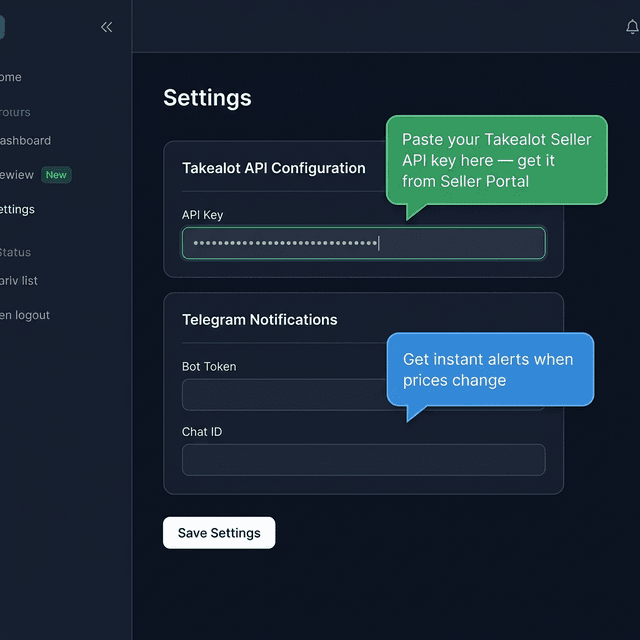Viewport: 640px width, 640px height.
Task: Click the Settings page heading
Action: (x=207, y=98)
